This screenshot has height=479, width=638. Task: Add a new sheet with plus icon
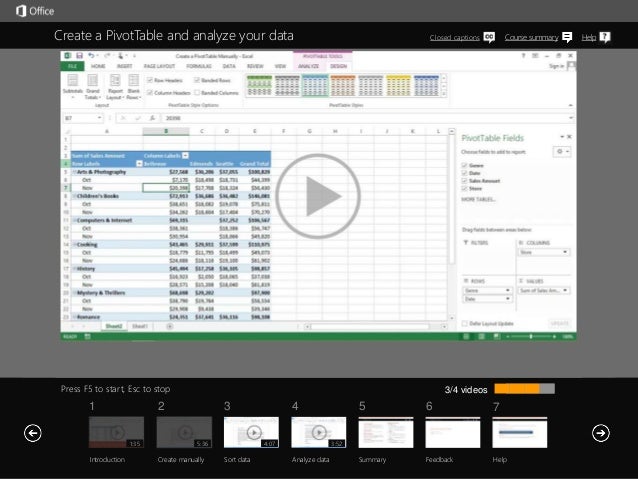pyautogui.click(x=170, y=326)
